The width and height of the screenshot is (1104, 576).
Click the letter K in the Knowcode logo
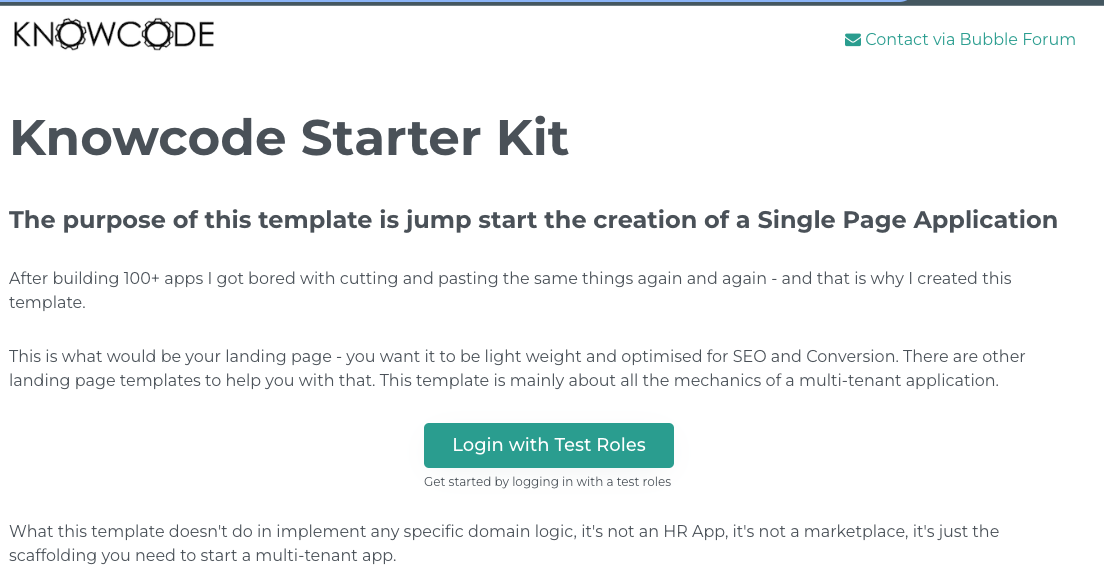pyautogui.click(x=23, y=35)
